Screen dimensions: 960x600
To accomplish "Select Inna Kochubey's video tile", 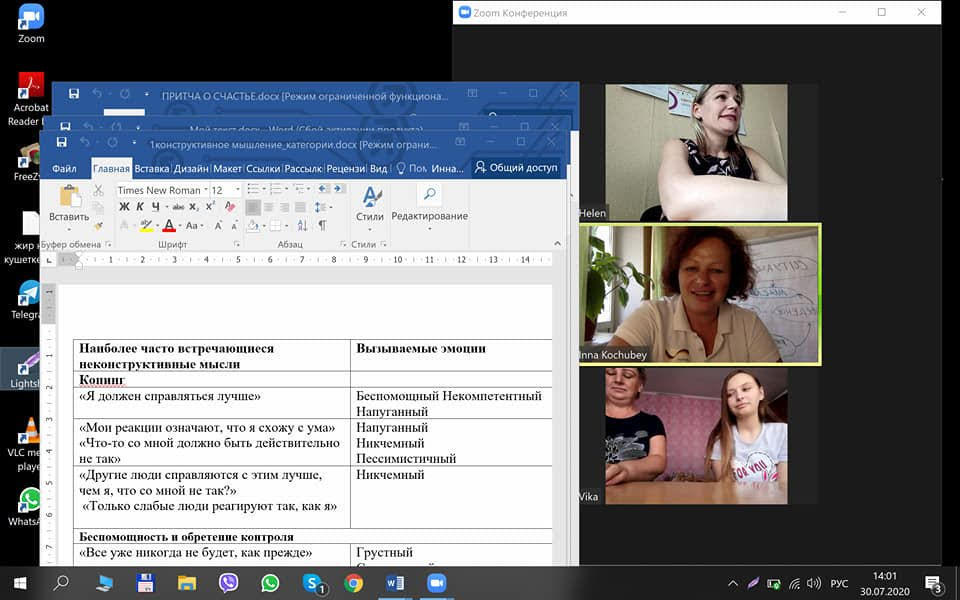I will [x=699, y=294].
